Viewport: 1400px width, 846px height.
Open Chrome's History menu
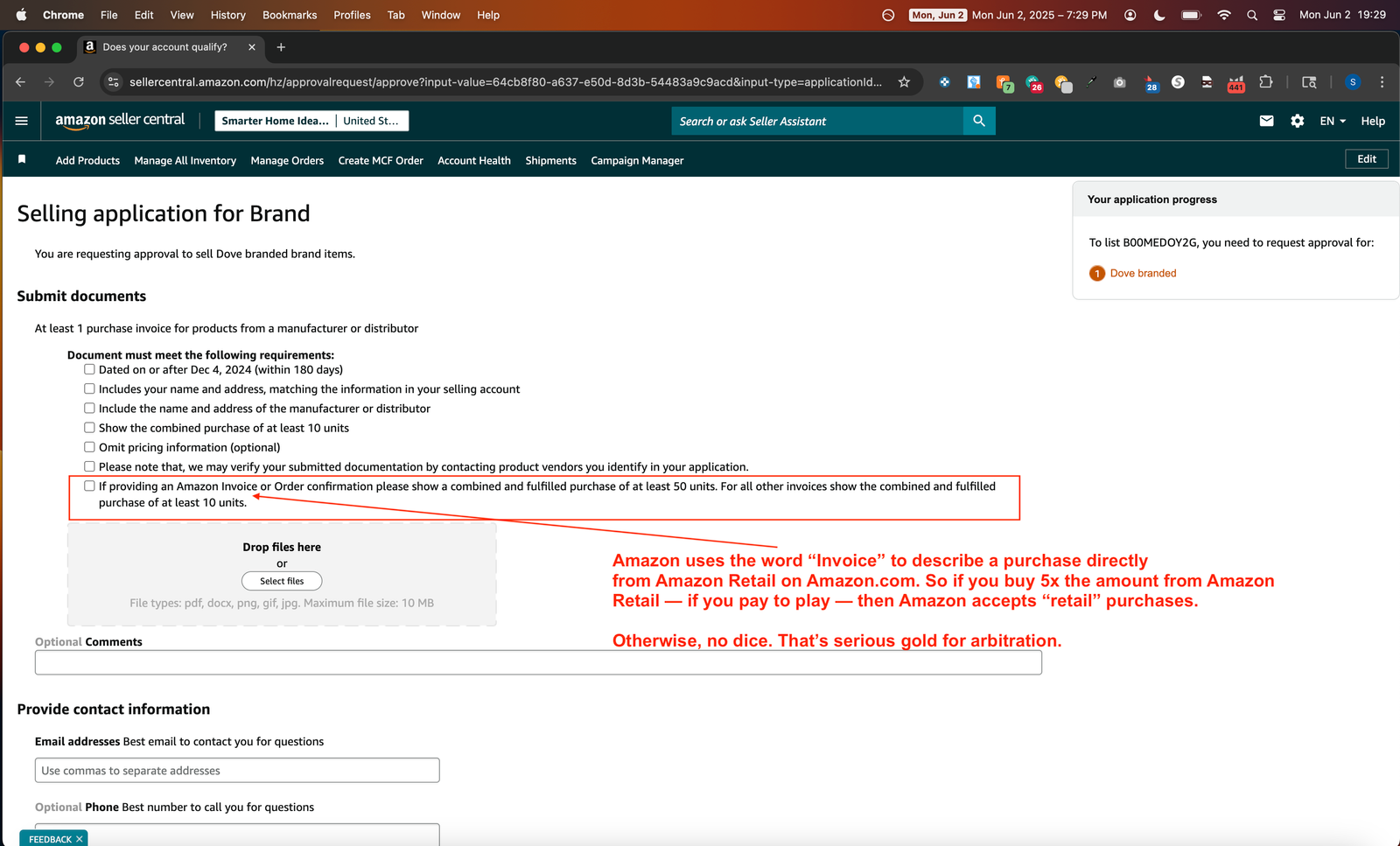coord(228,15)
